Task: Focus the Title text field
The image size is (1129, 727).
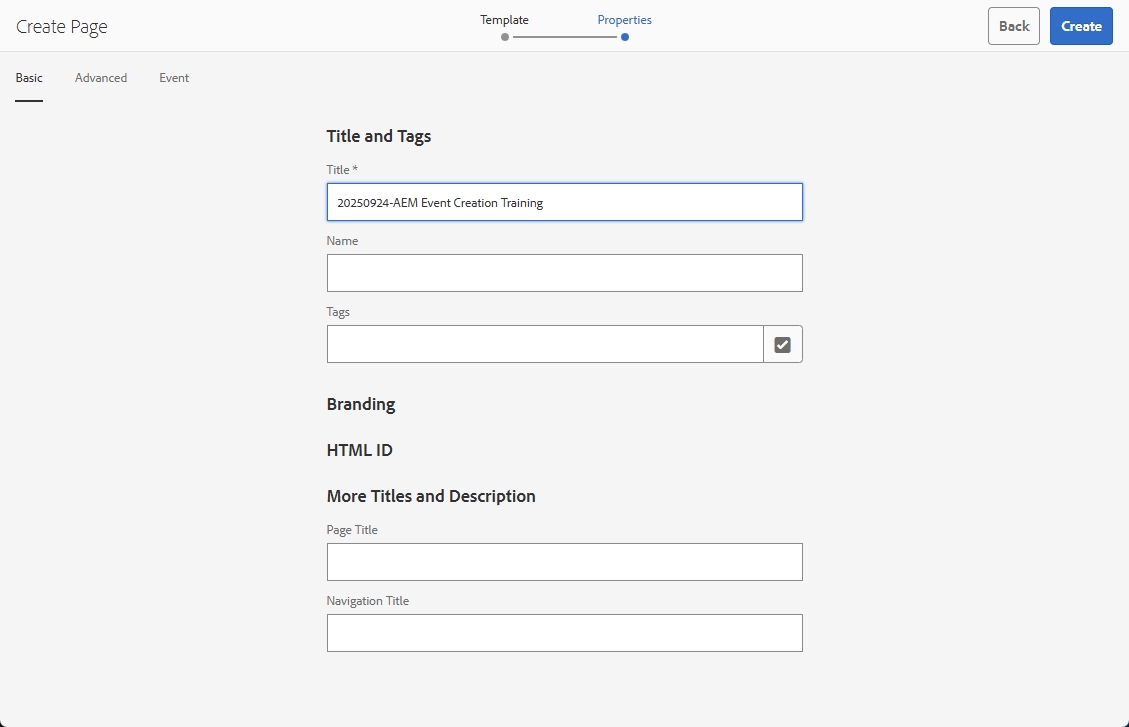Action: [x=564, y=202]
